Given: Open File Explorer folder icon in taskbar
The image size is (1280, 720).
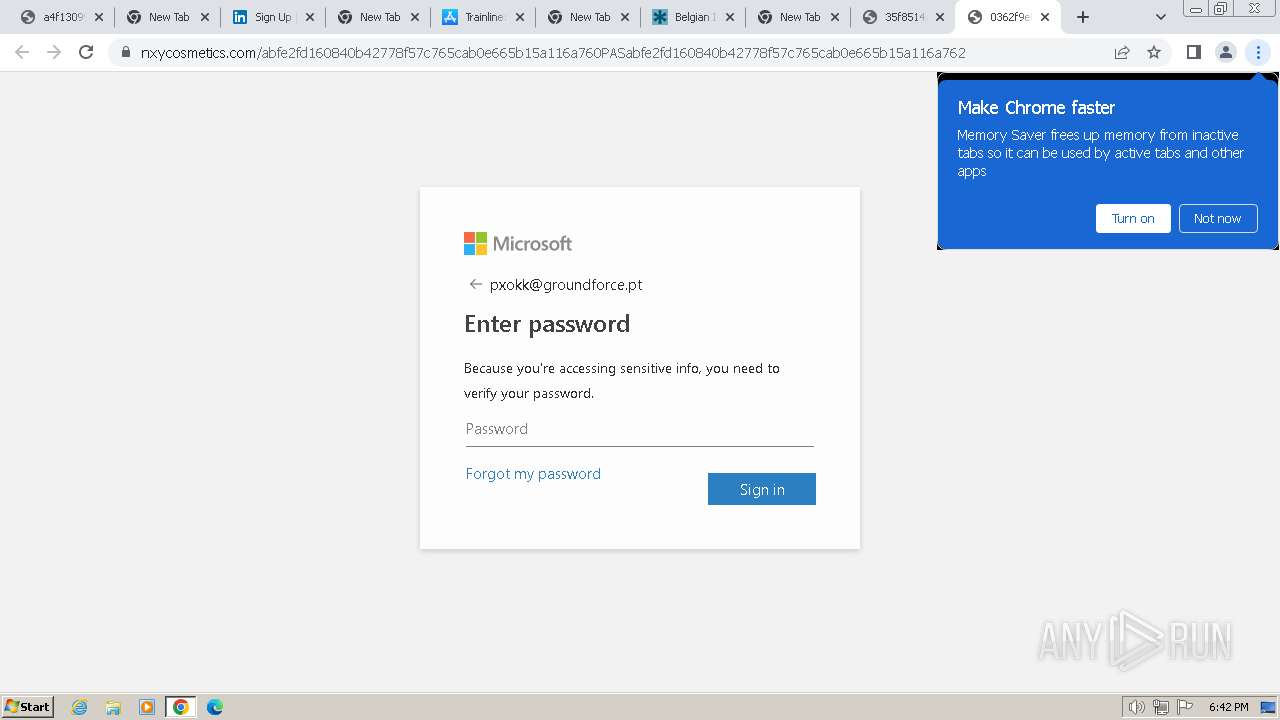Looking at the screenshot, I should [x=113, y=707].
